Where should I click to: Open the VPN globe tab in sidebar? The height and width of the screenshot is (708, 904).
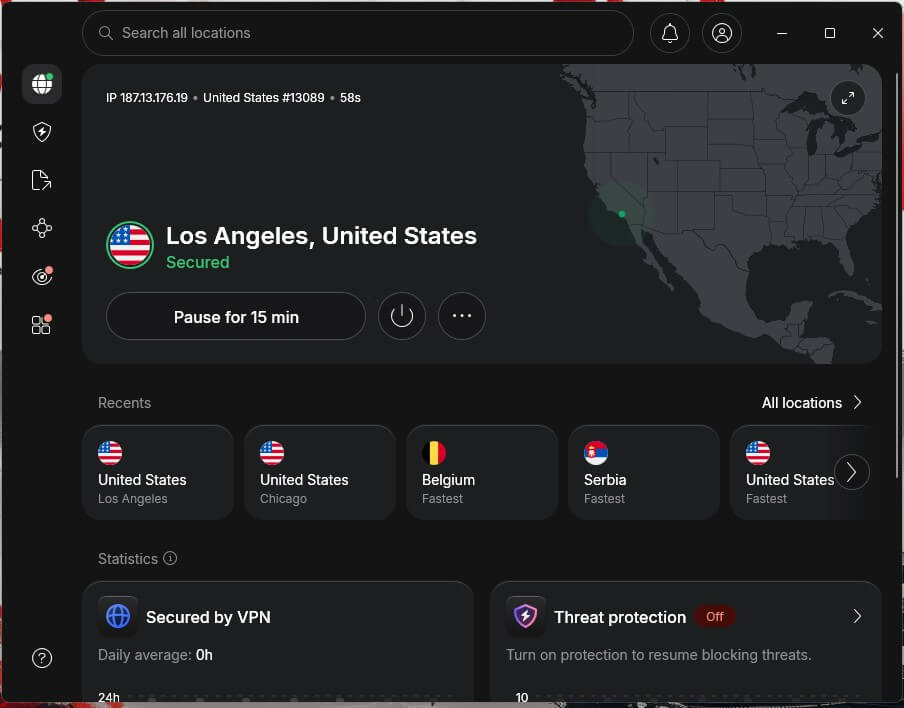(42, 84)
